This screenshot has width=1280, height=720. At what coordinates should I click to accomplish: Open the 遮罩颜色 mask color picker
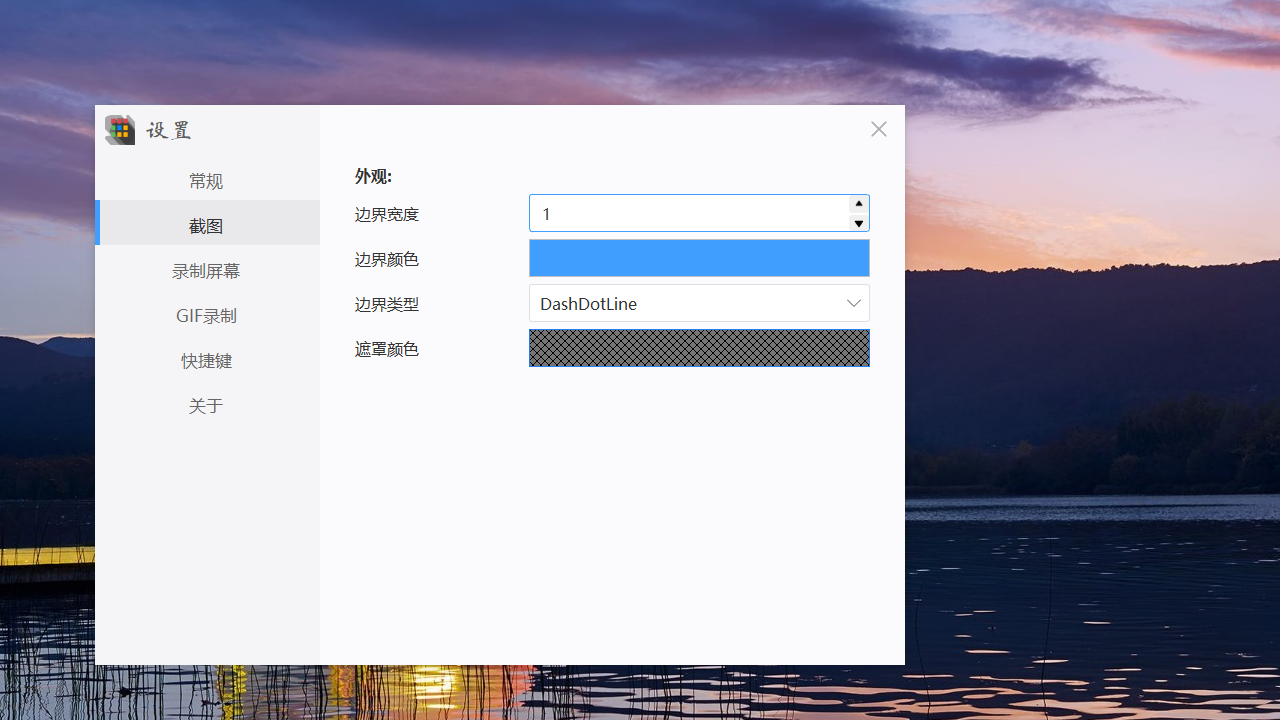pos(699,348)
